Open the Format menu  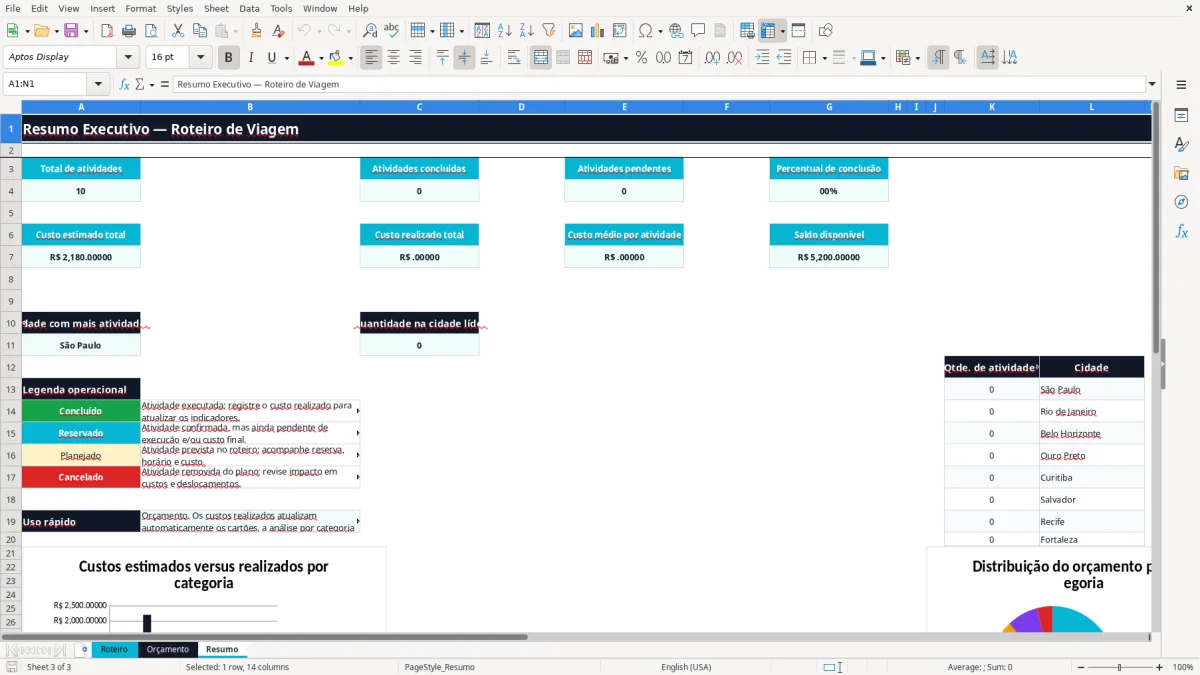140,8
